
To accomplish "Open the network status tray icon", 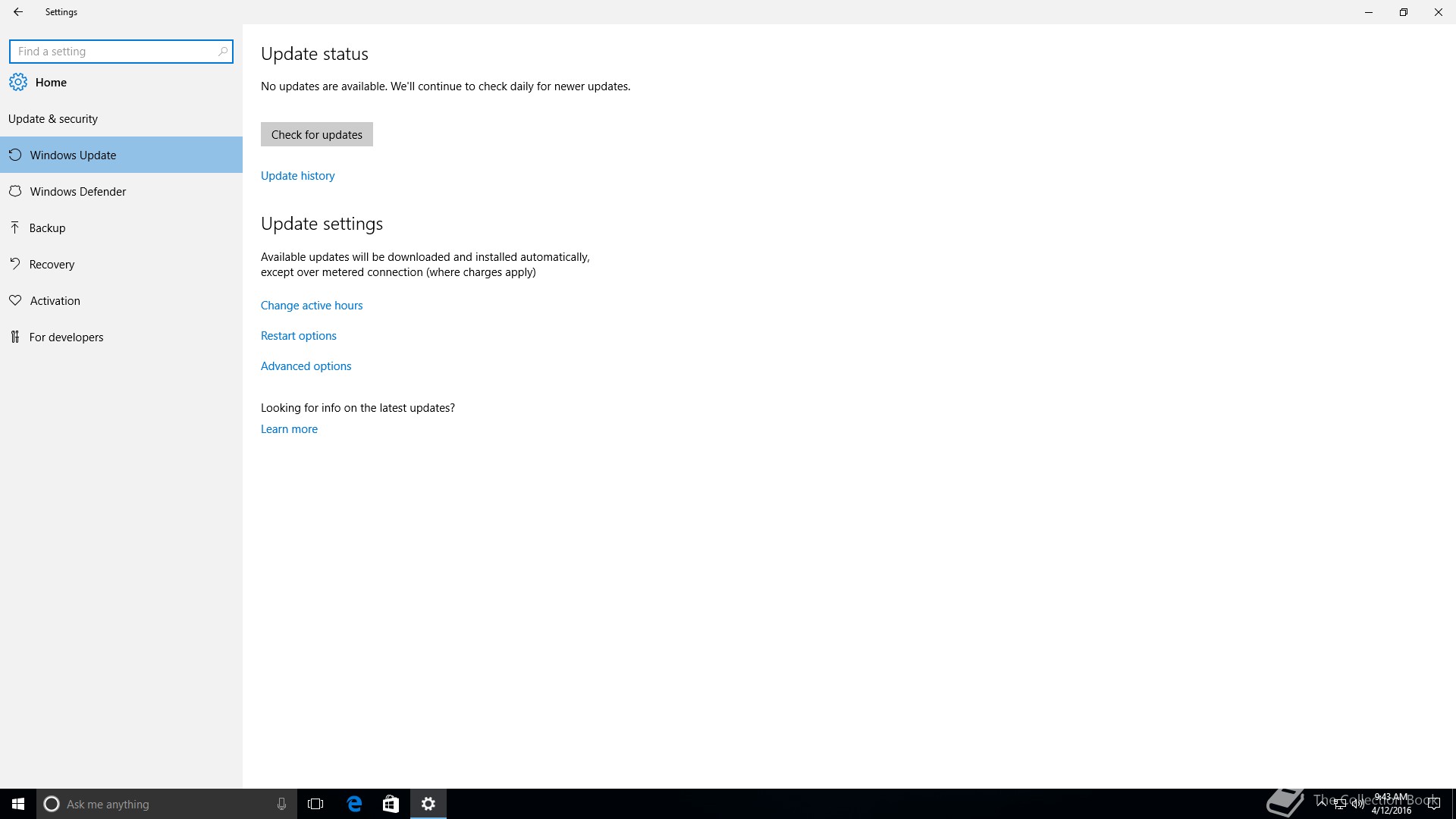I will pyautogui.click(x=1340, y=804).
